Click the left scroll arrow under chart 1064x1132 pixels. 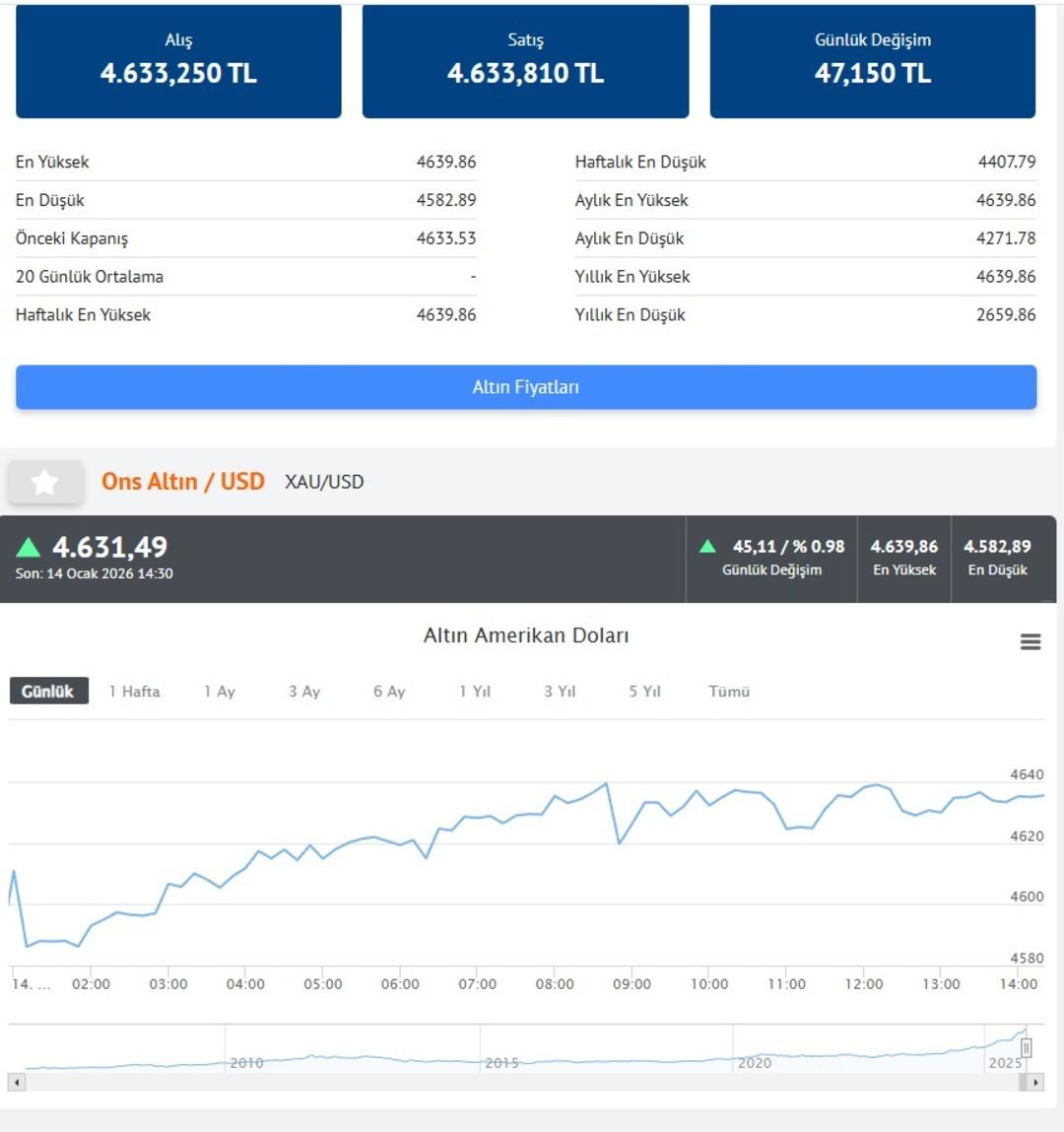pyautogui.click(x=16, y=1082)
